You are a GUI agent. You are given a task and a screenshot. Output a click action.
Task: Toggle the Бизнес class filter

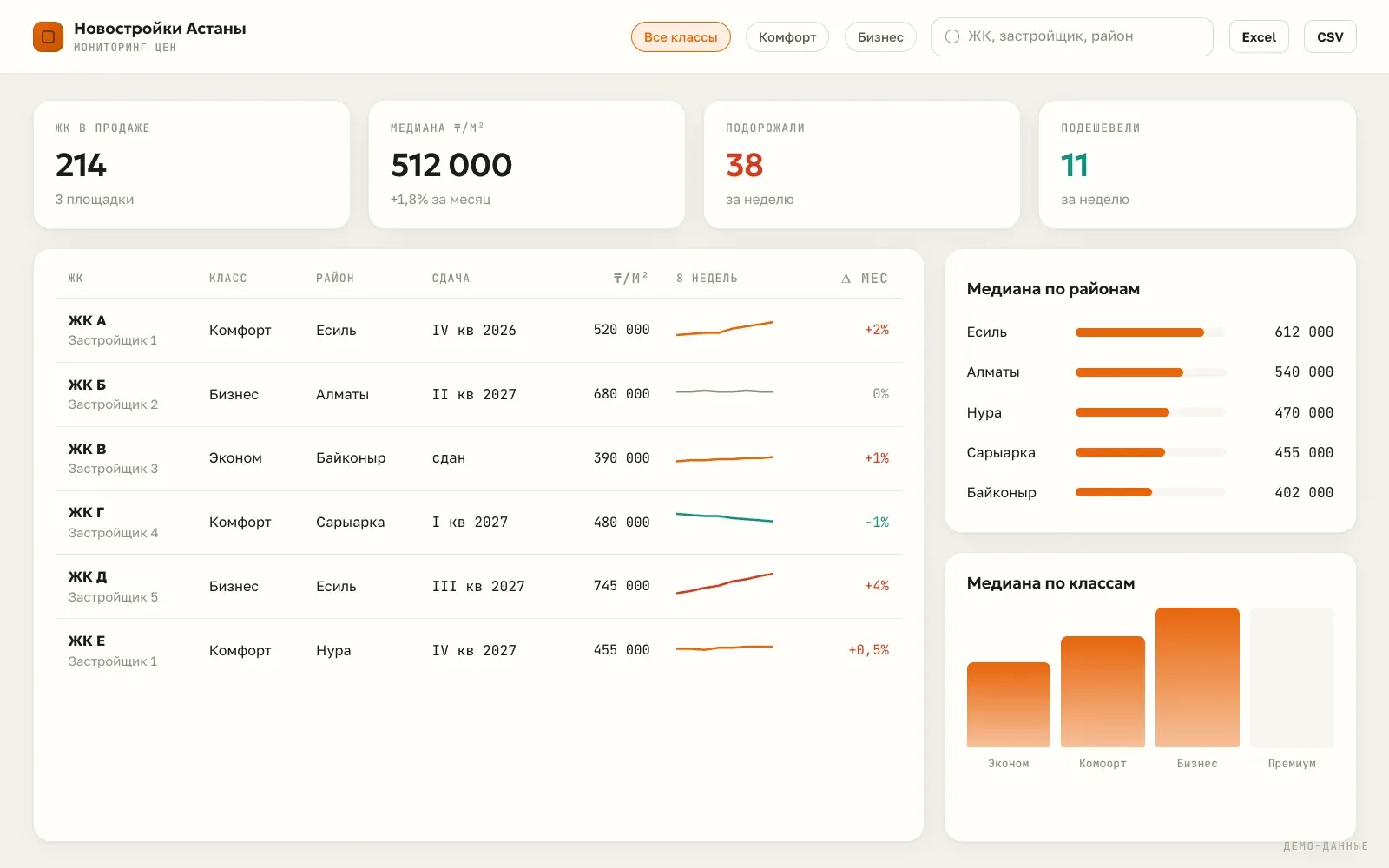tap(880, 37)
